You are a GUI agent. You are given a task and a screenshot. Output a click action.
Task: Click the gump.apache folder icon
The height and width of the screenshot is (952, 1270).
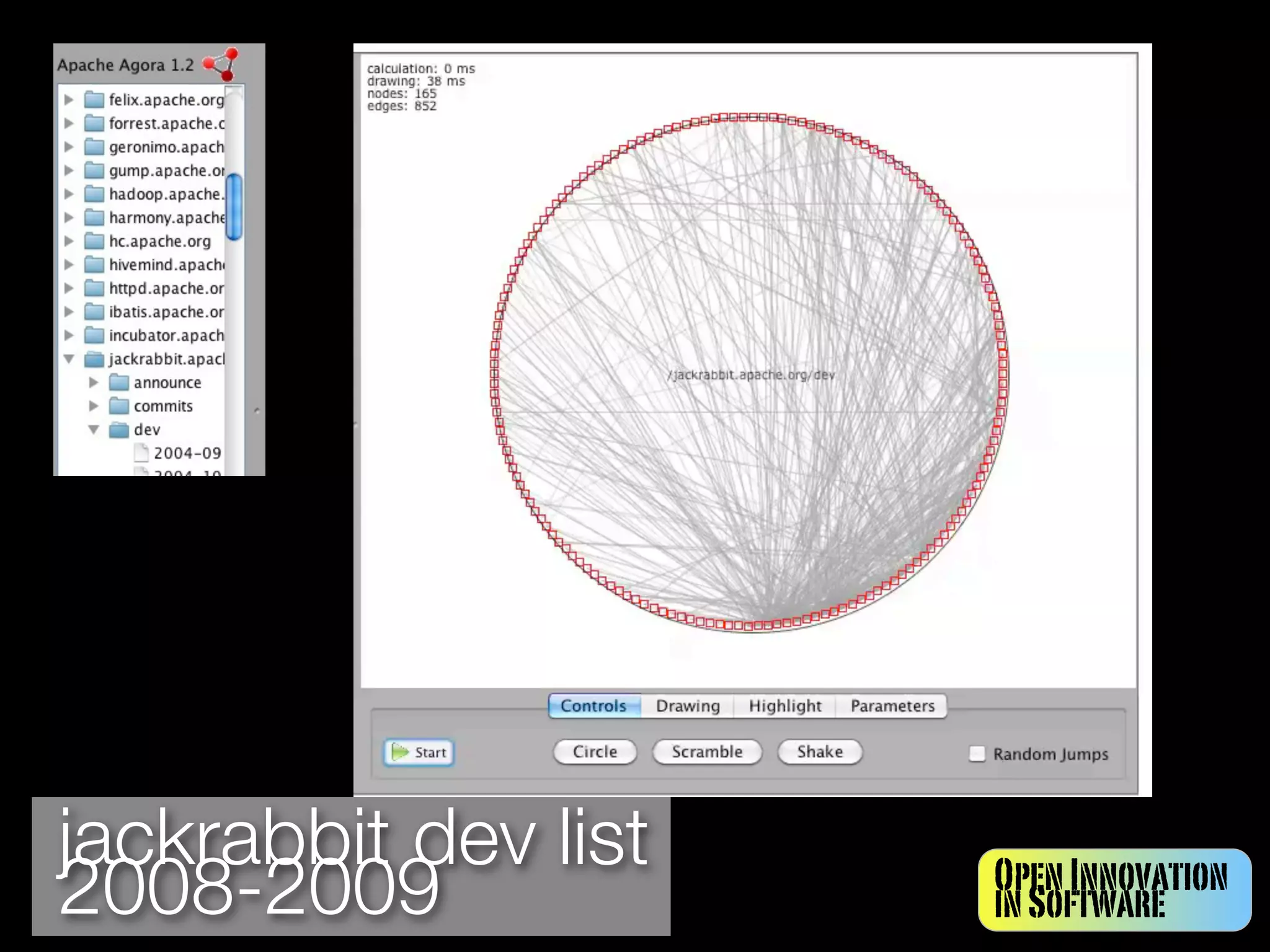tap(94, 170)
